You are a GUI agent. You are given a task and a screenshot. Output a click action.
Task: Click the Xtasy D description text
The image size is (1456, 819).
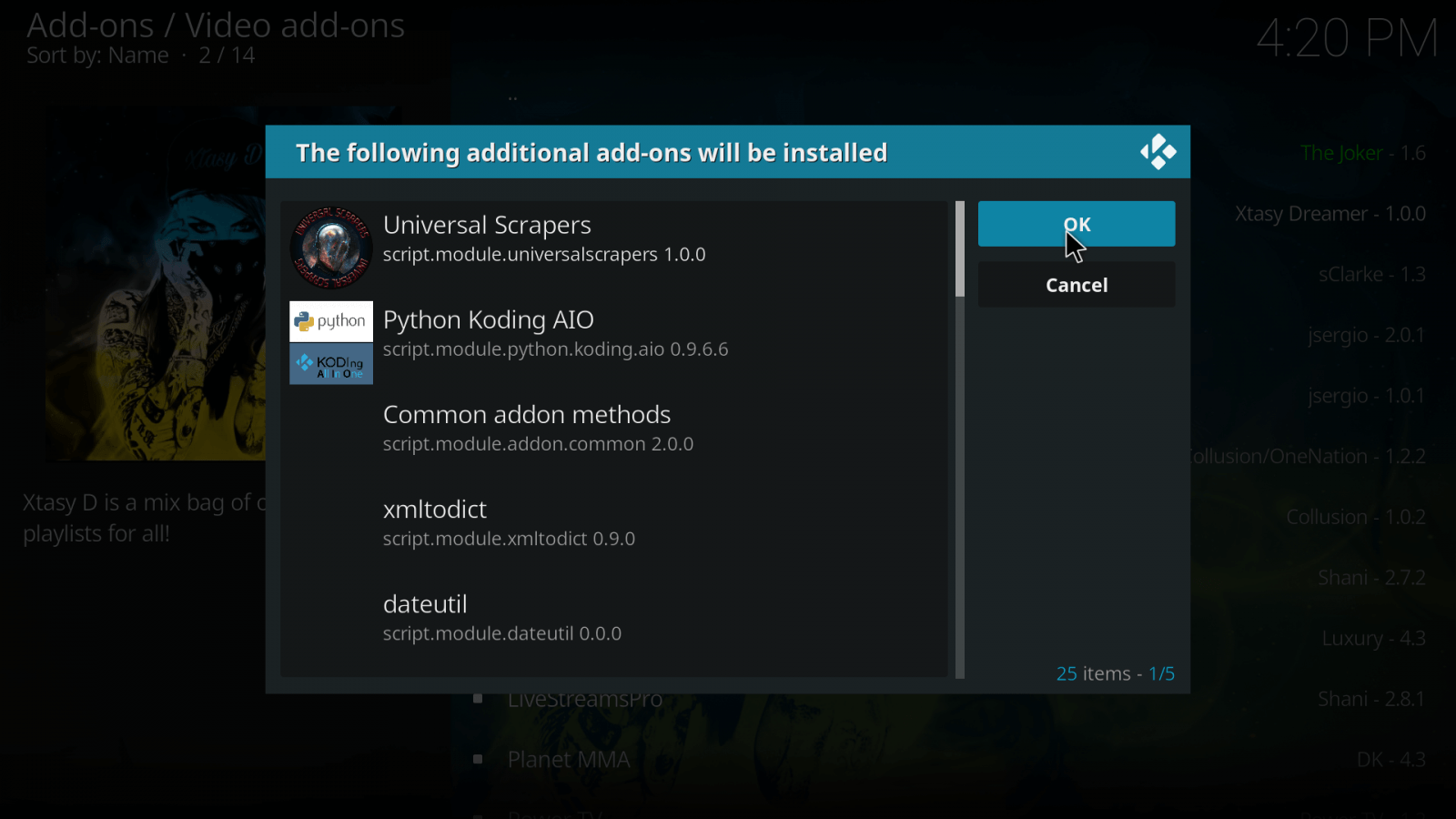[145, 518]
